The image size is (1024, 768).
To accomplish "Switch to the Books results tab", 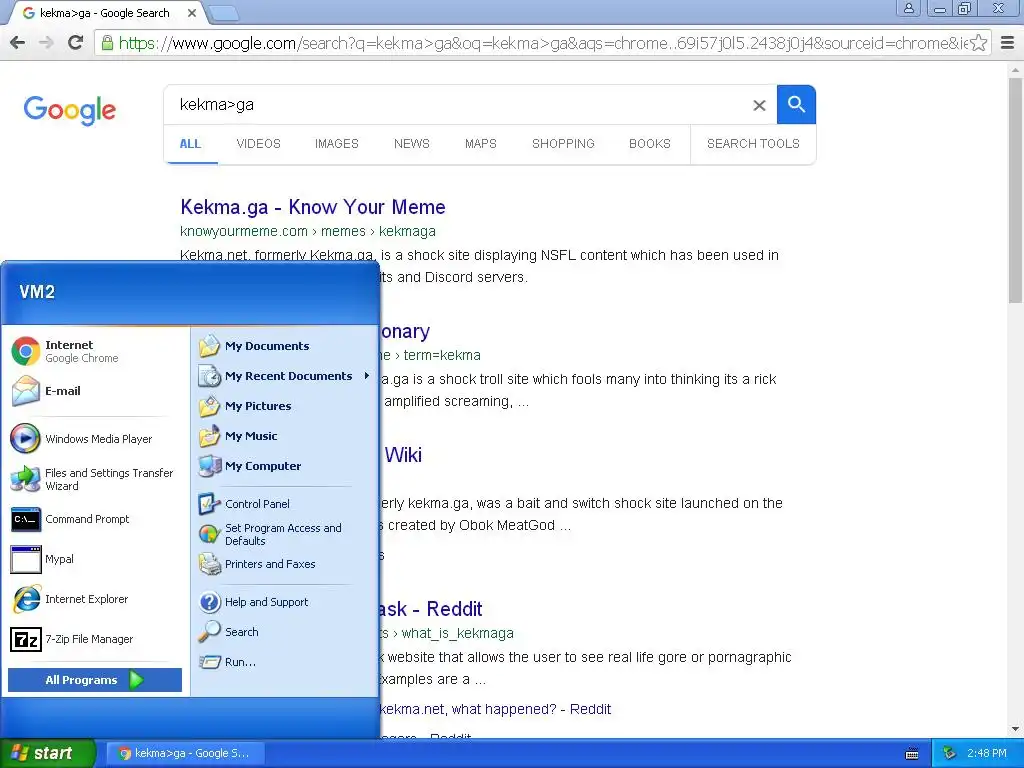I will click(x=650, y=144).
